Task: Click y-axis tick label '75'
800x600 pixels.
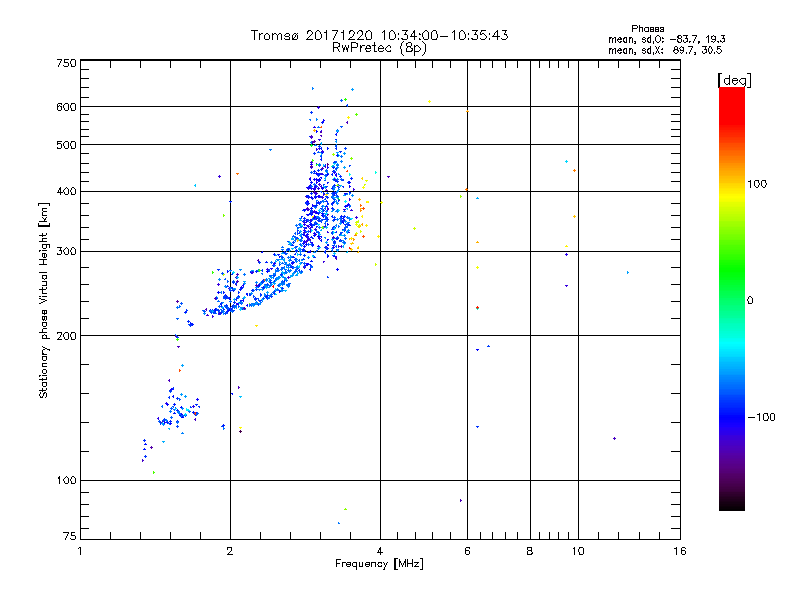Action: (x=70, y=536)
